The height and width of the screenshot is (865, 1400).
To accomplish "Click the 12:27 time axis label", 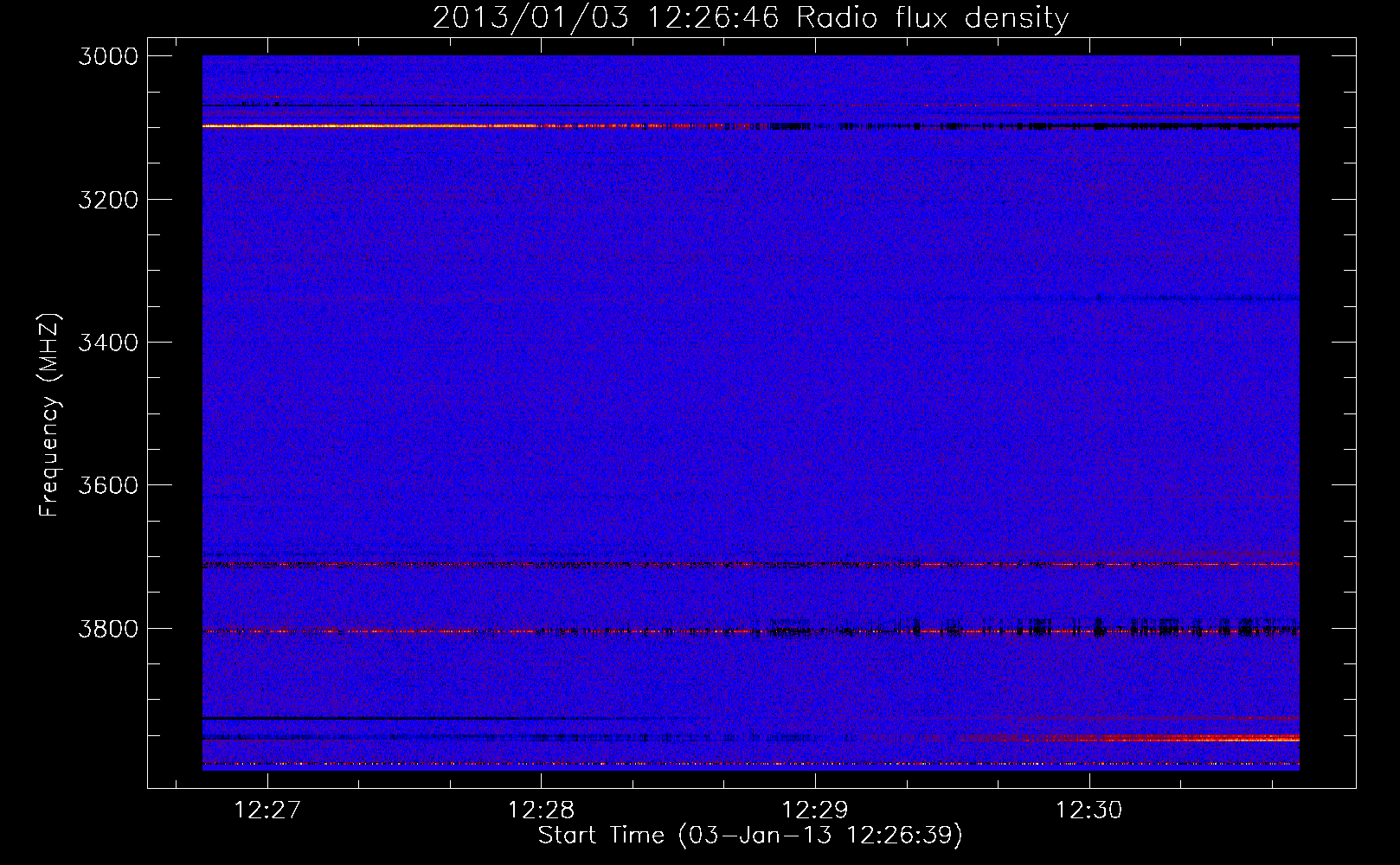I will [267, 810].
